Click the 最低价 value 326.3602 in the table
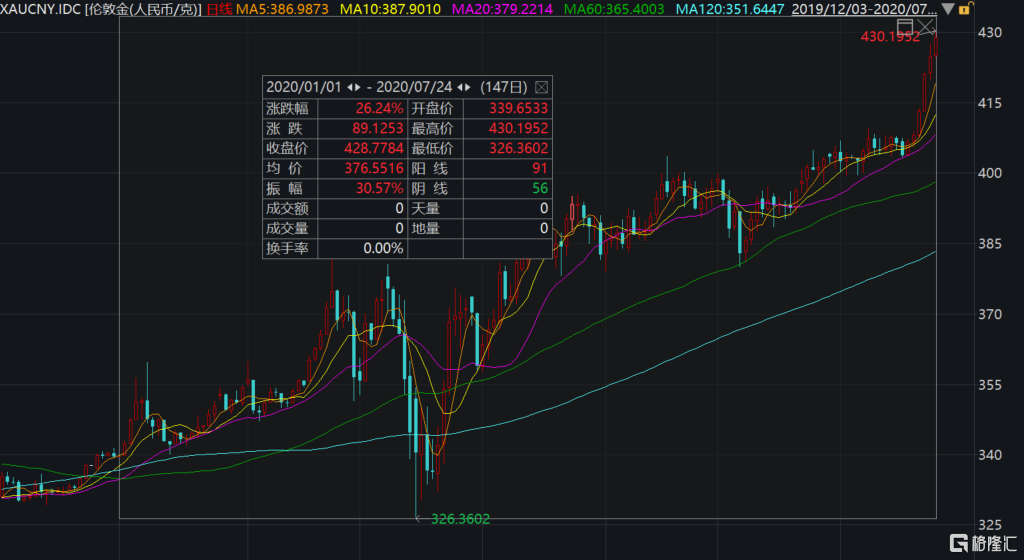This screenshot has width=1024, height=560. click(518, 148)
